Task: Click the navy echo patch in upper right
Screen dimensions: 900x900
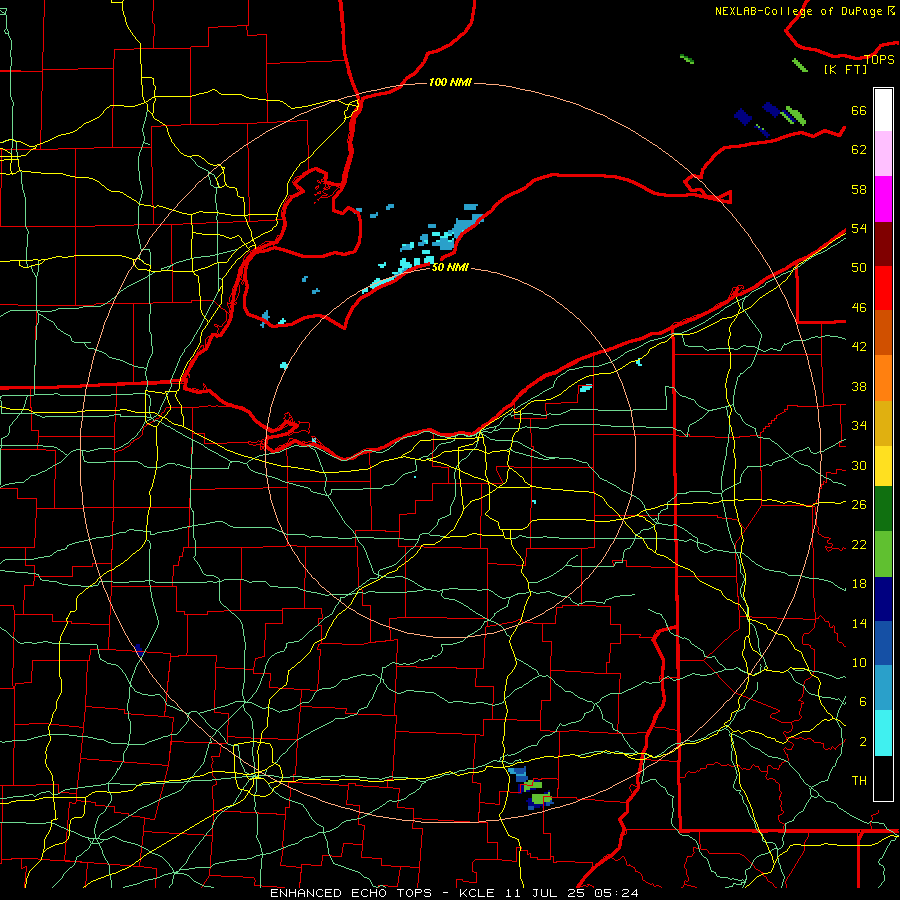Action: (743, 117)
